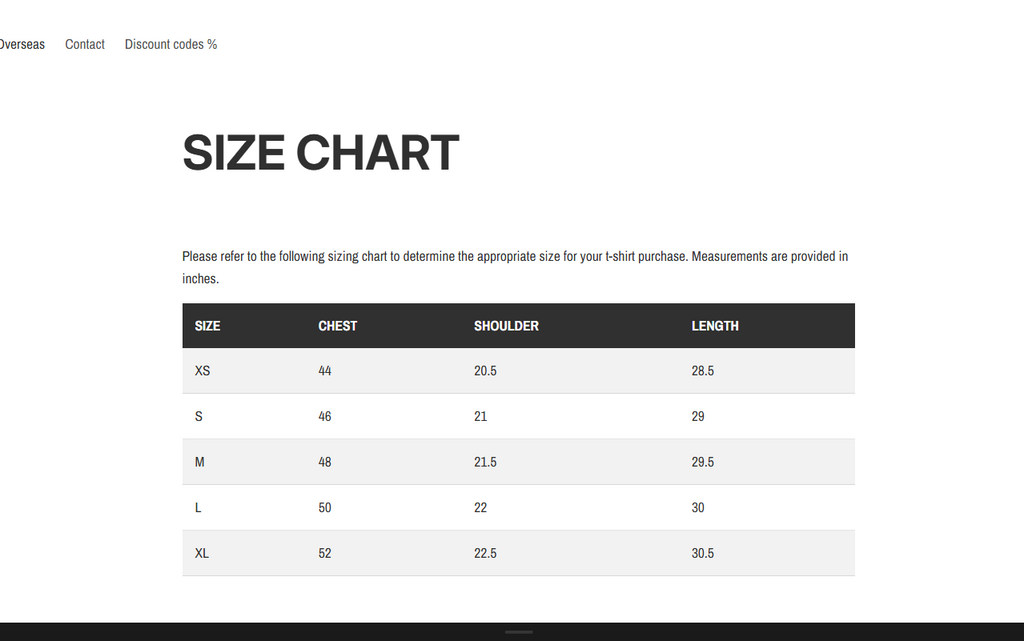The width and height of the screenshot is (1024, 641).
Task: Click the shoulder value 21.5
Action: coord(485,462)
